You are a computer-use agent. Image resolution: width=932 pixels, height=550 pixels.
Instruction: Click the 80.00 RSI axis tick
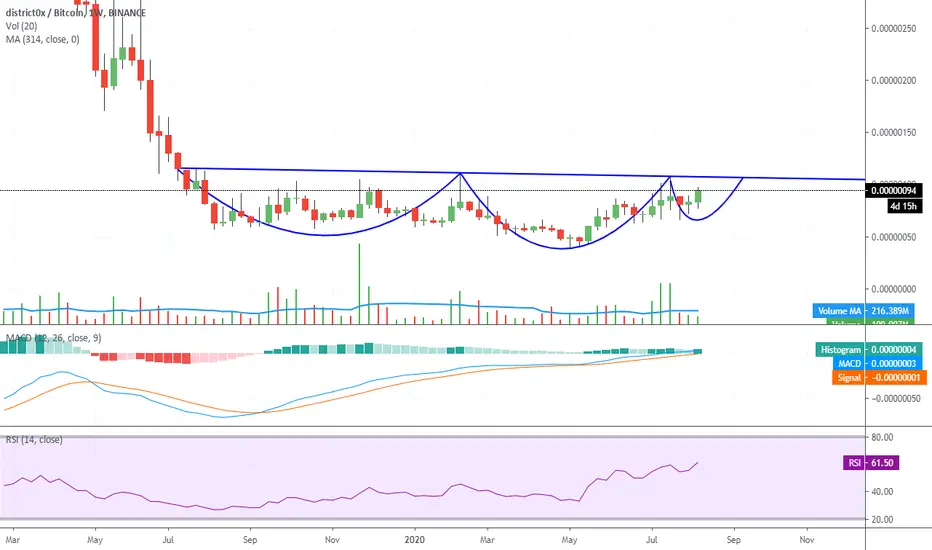point(882,437)
